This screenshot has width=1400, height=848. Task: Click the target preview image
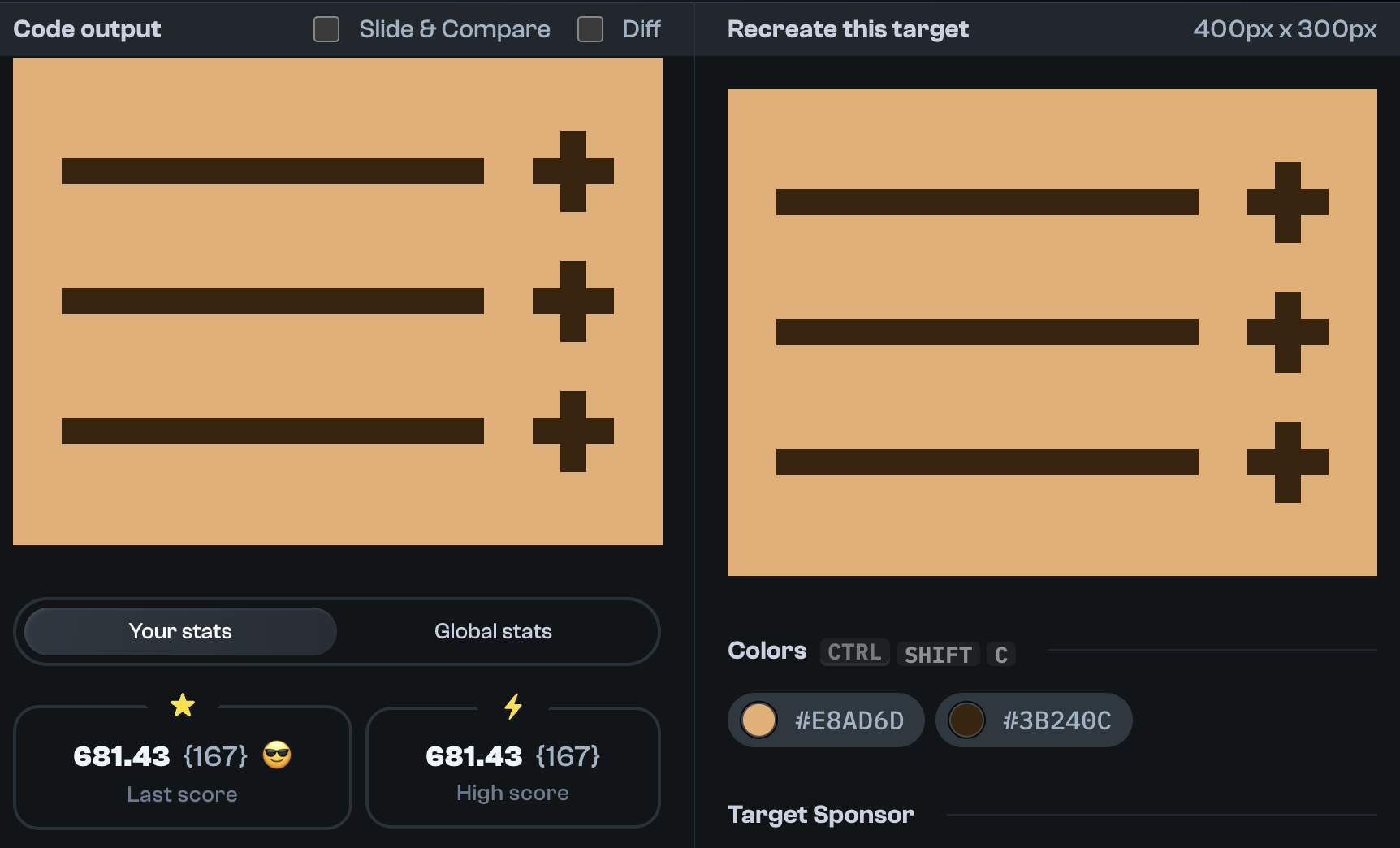(x=1053, y=331)
